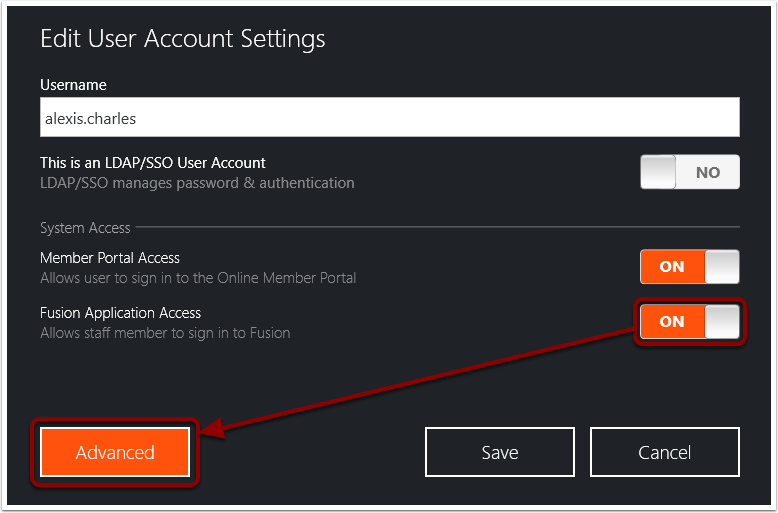Cancel editing user account settings

[x=665, y=452]
